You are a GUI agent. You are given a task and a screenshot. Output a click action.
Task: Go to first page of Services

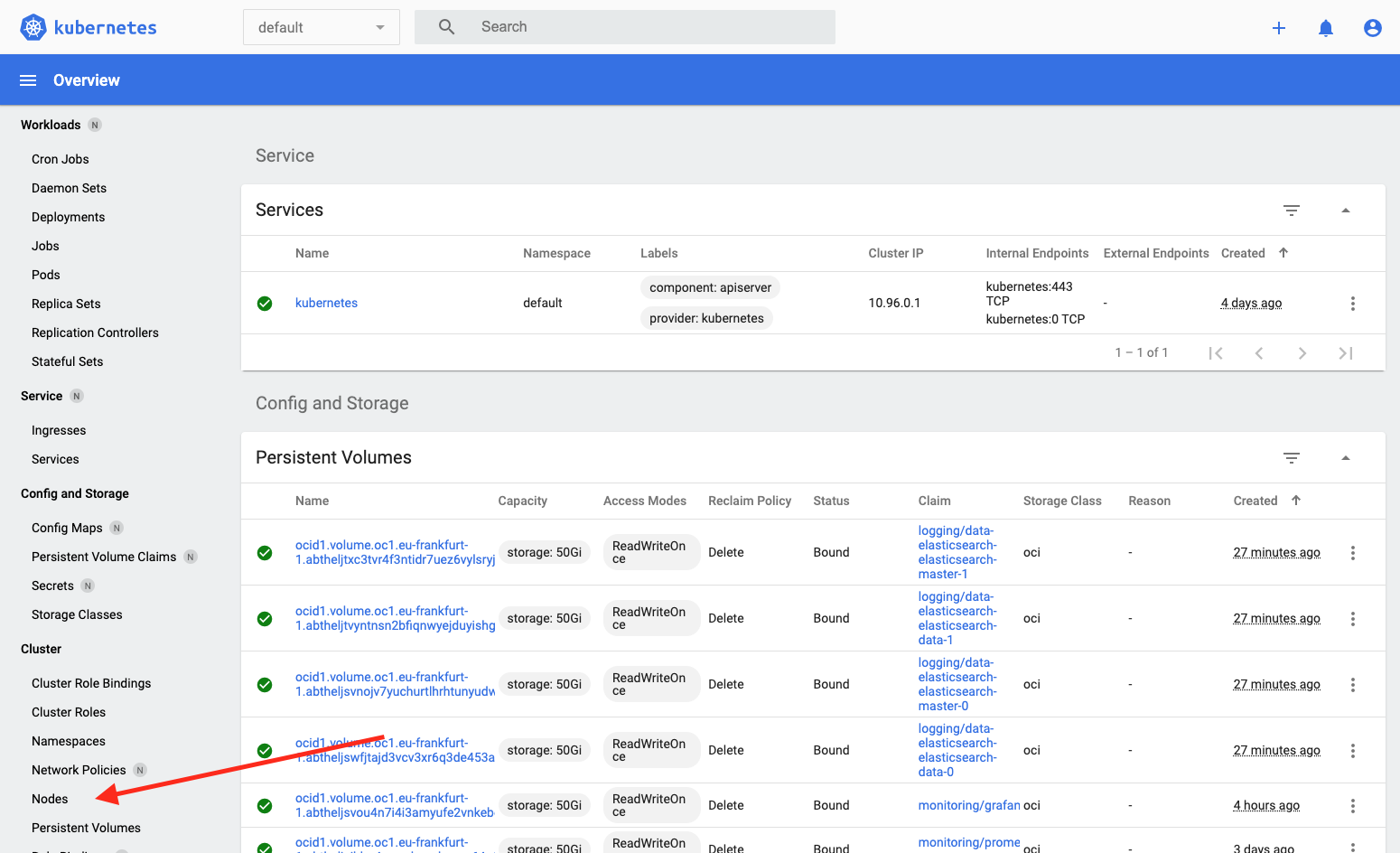point(1216,353)
